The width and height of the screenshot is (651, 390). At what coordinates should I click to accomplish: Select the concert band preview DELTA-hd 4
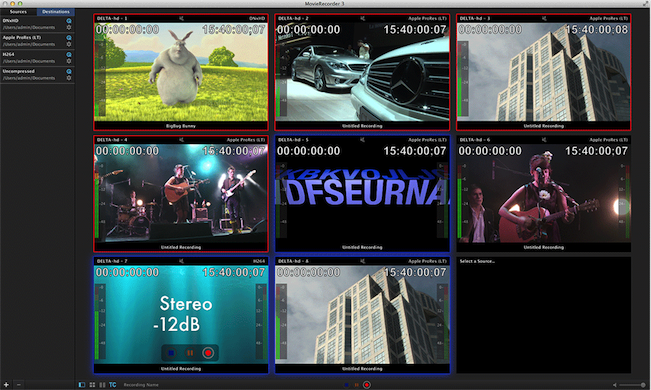[x=181, y=194]
